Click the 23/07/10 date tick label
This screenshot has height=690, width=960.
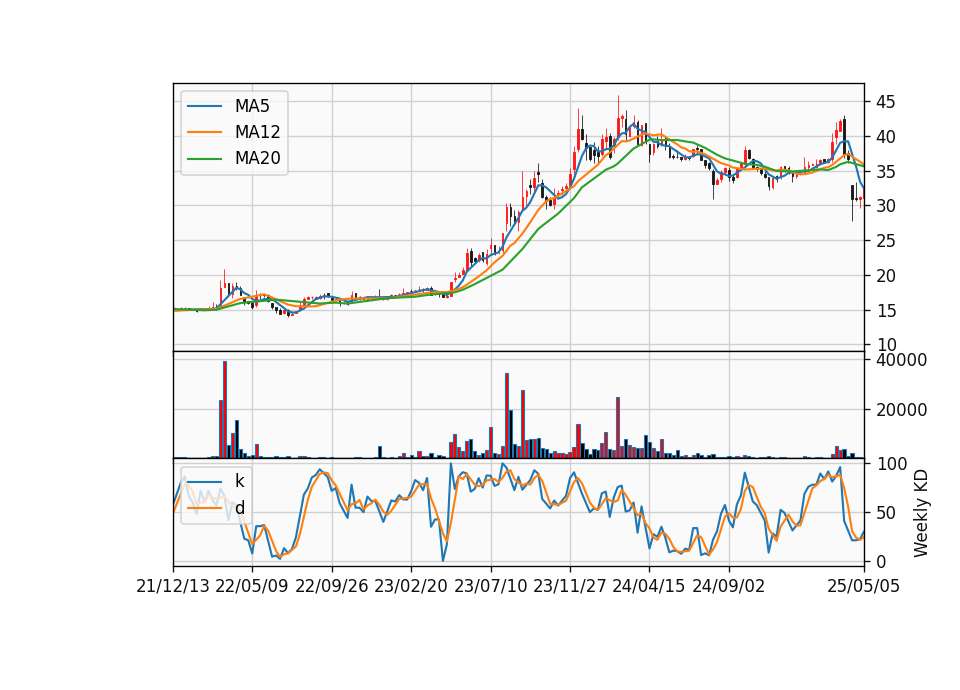490,587
